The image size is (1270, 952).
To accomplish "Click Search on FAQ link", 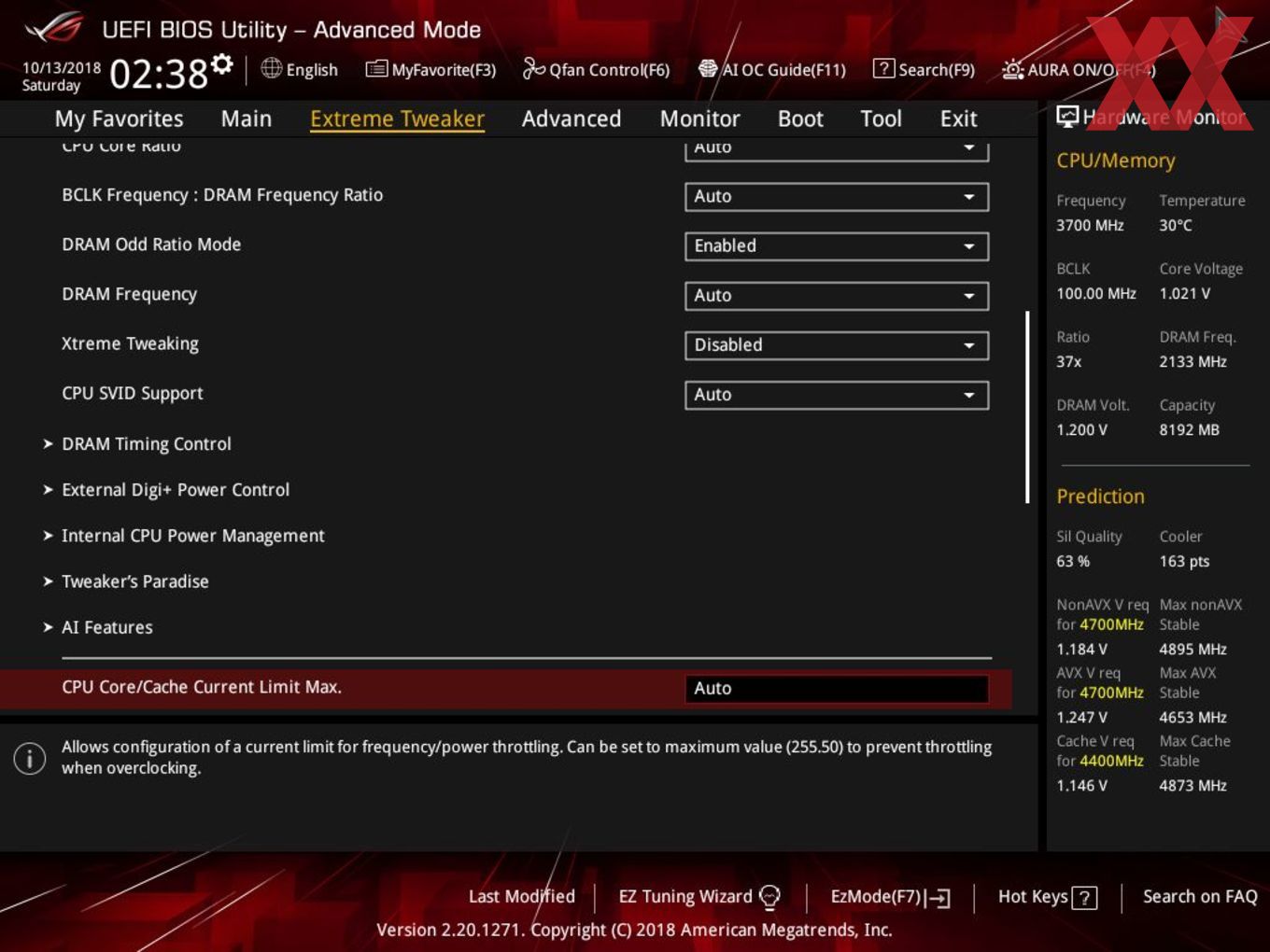I will click(1200, 896).
